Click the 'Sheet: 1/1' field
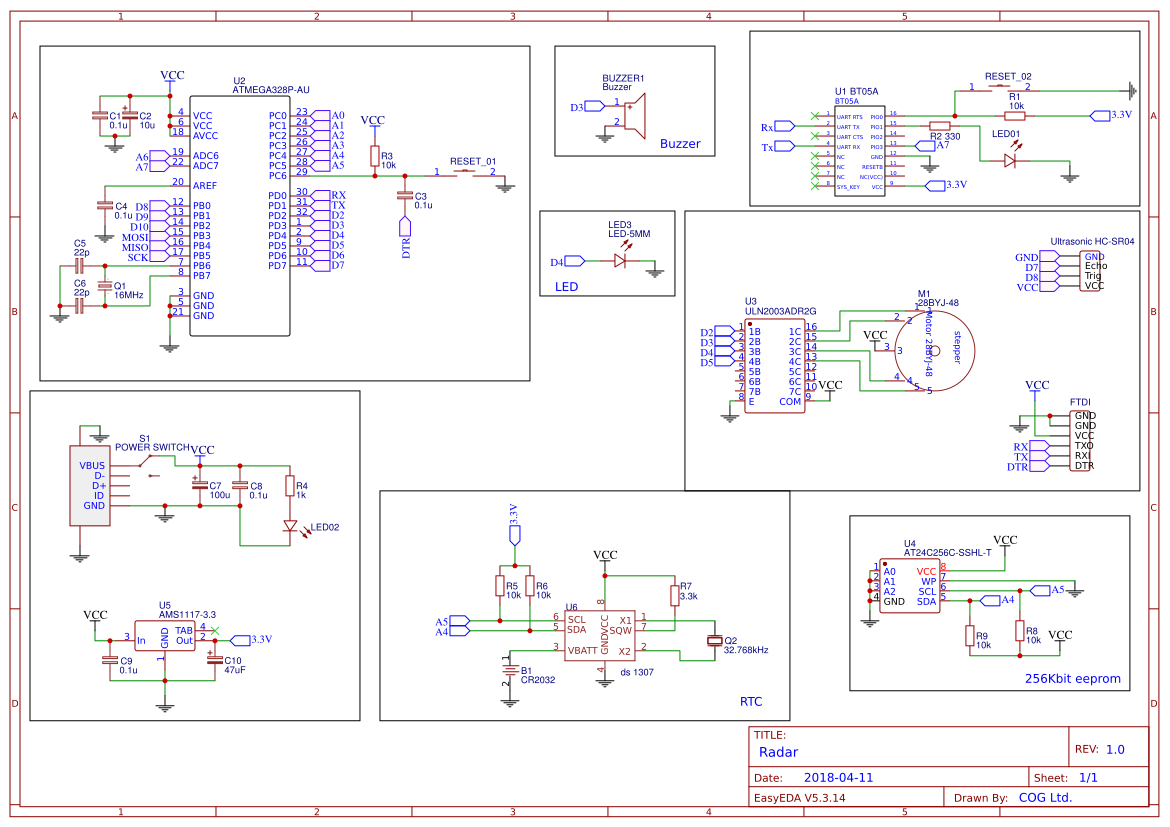This screenshot has width=1170, height=827. 1066,777
